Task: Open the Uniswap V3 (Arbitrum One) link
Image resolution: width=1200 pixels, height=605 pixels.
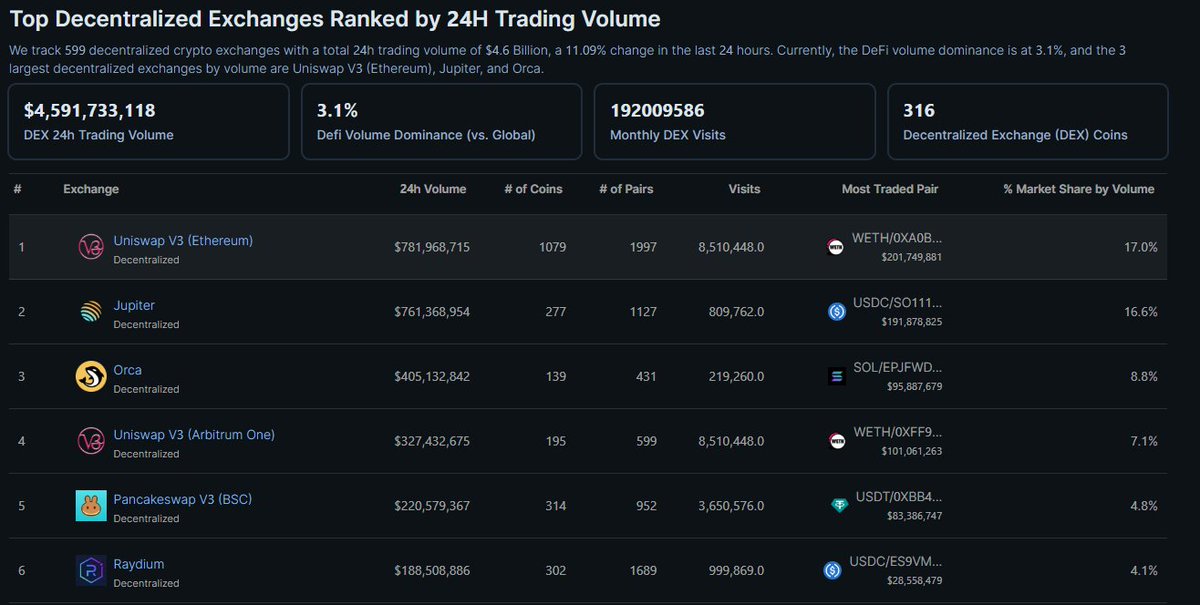Action: coord(194,435)
